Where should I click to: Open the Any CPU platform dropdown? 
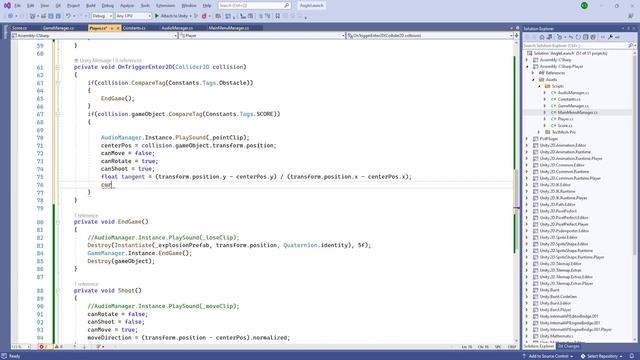(133, 16)
